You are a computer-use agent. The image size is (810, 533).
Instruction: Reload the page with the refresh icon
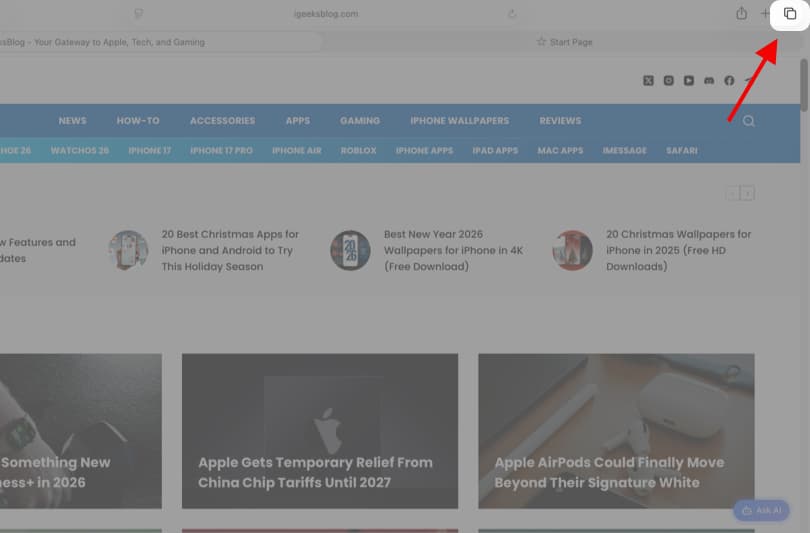(x=512, y=14)
